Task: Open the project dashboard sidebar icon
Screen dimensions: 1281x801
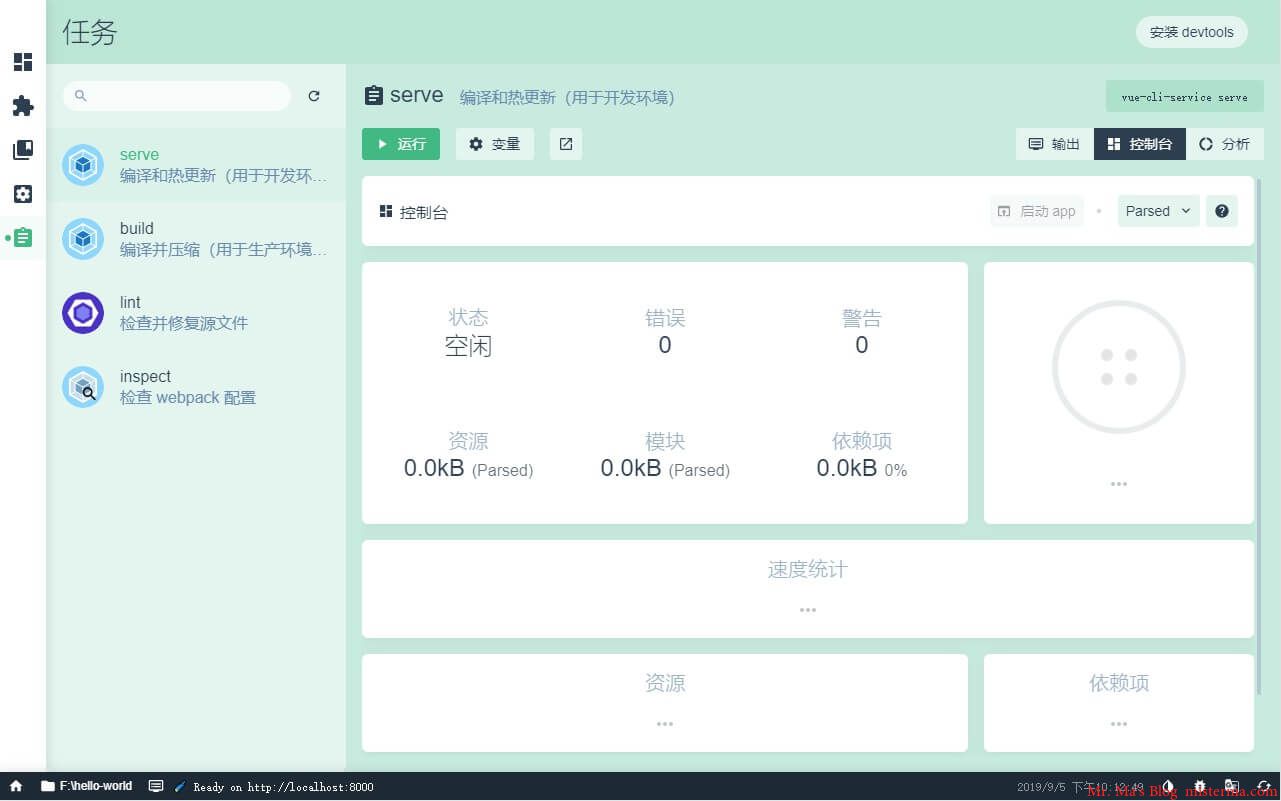Action: coord(23,62)
